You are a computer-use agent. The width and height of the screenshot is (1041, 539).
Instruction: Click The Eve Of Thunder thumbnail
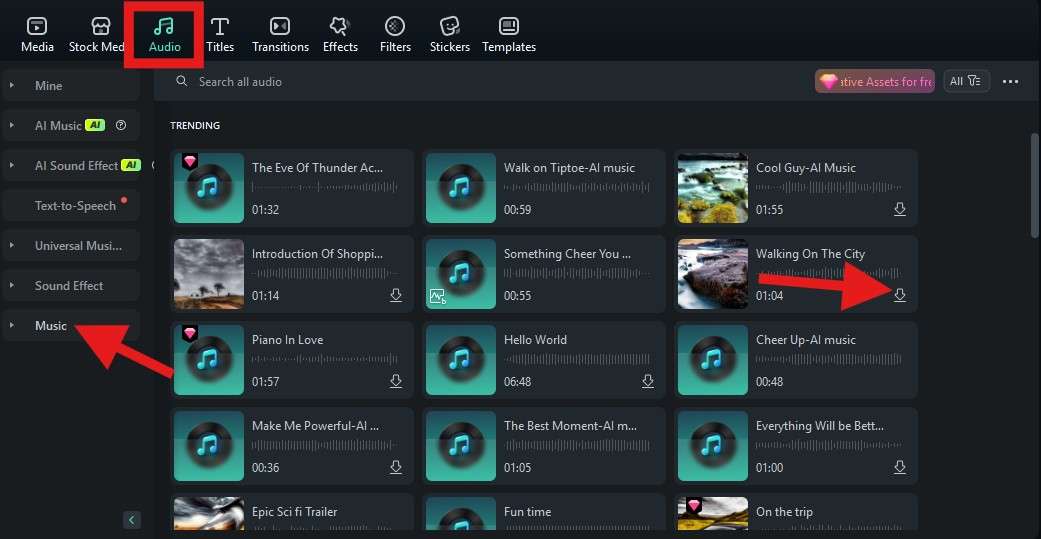coord(208,188)
